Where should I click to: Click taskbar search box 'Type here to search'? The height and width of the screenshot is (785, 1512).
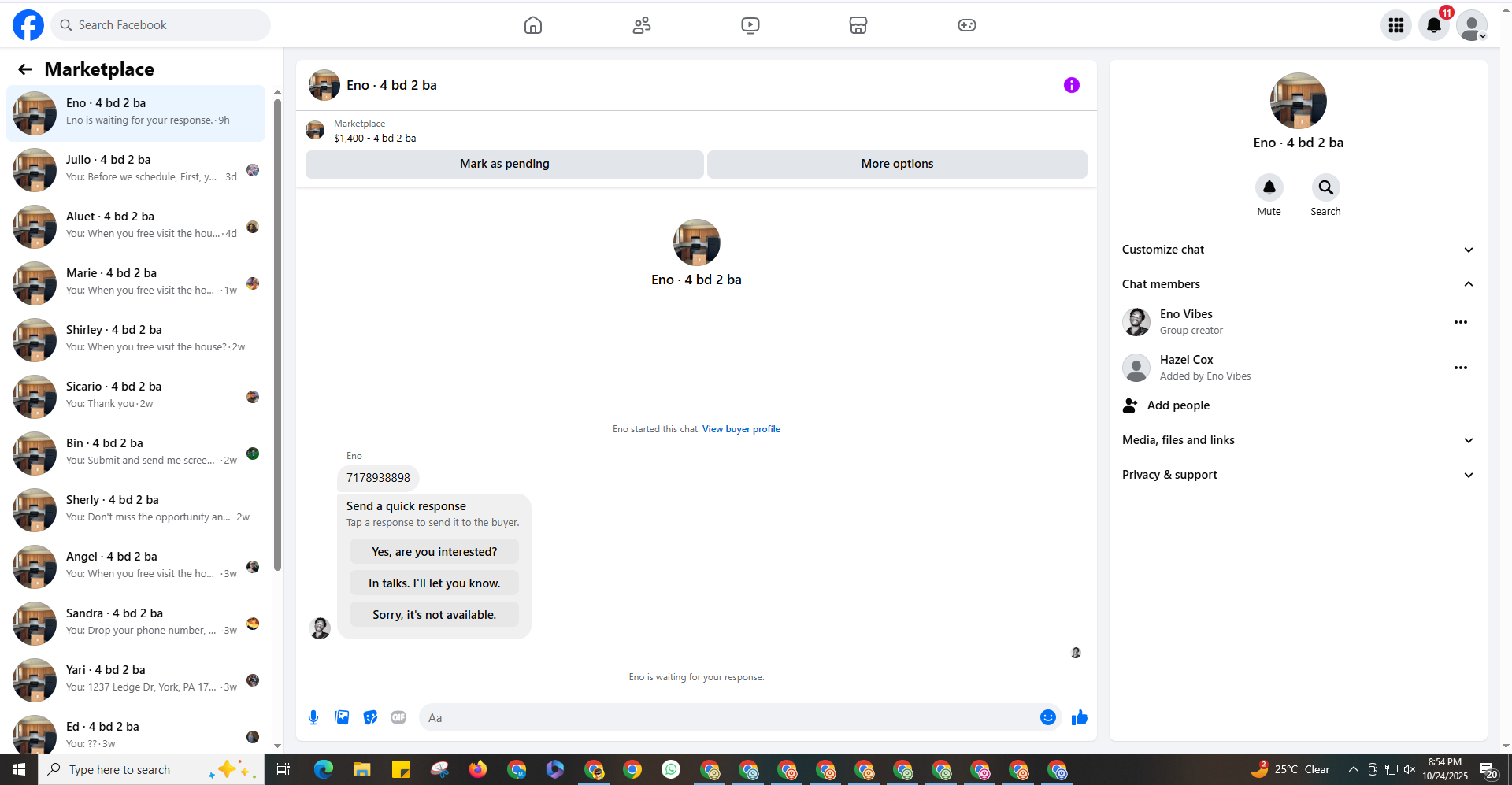pyautogui.click(x=151, y=769)
